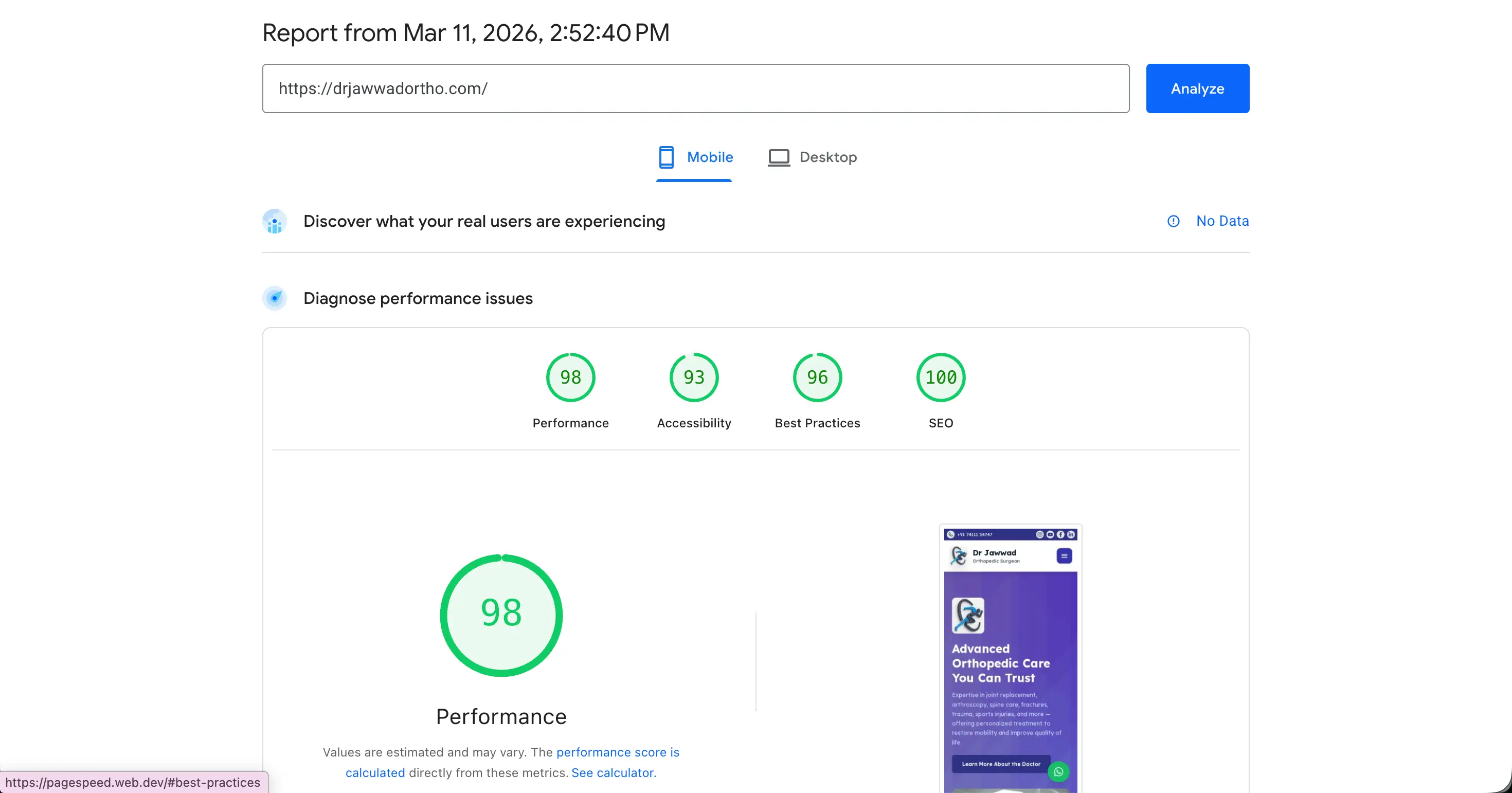Open the Best Practices score gauge showing 96
1512x793 pixels.
[817, 377]
